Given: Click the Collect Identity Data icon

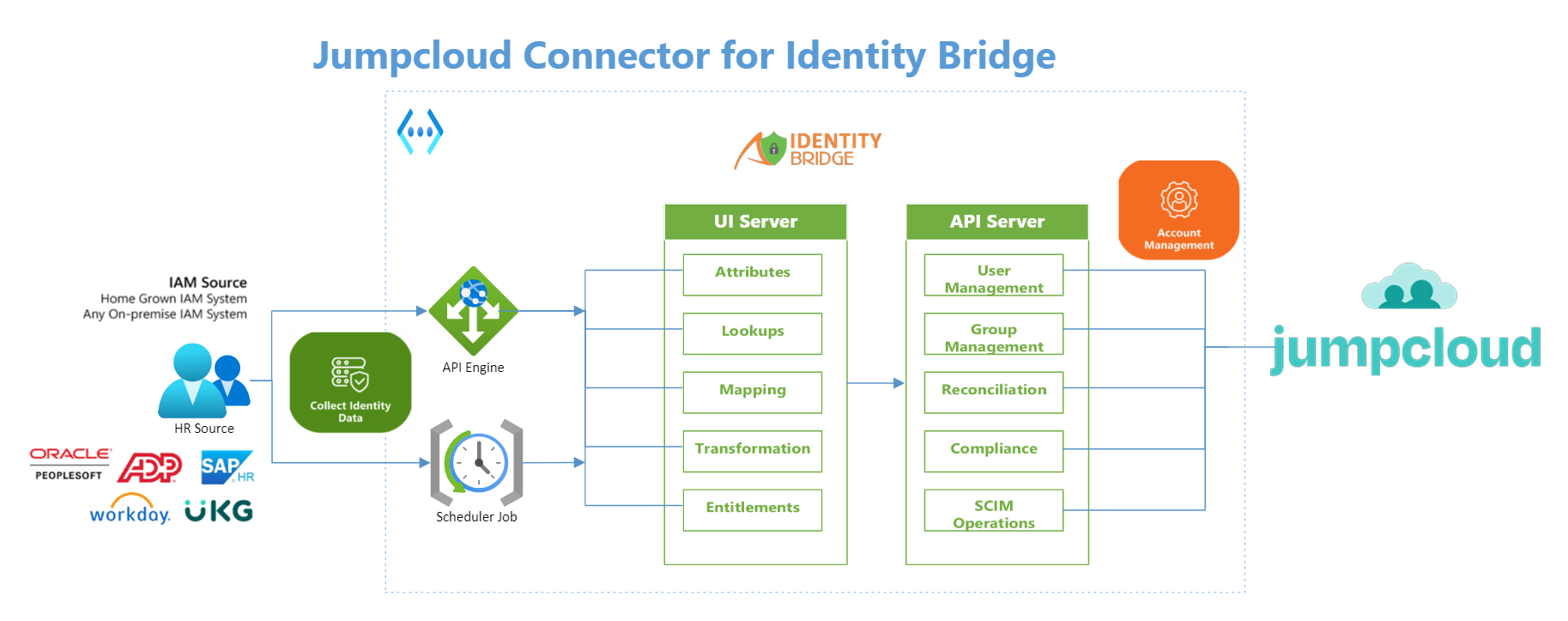Looking at the screenshot, I should pos(350,382).
